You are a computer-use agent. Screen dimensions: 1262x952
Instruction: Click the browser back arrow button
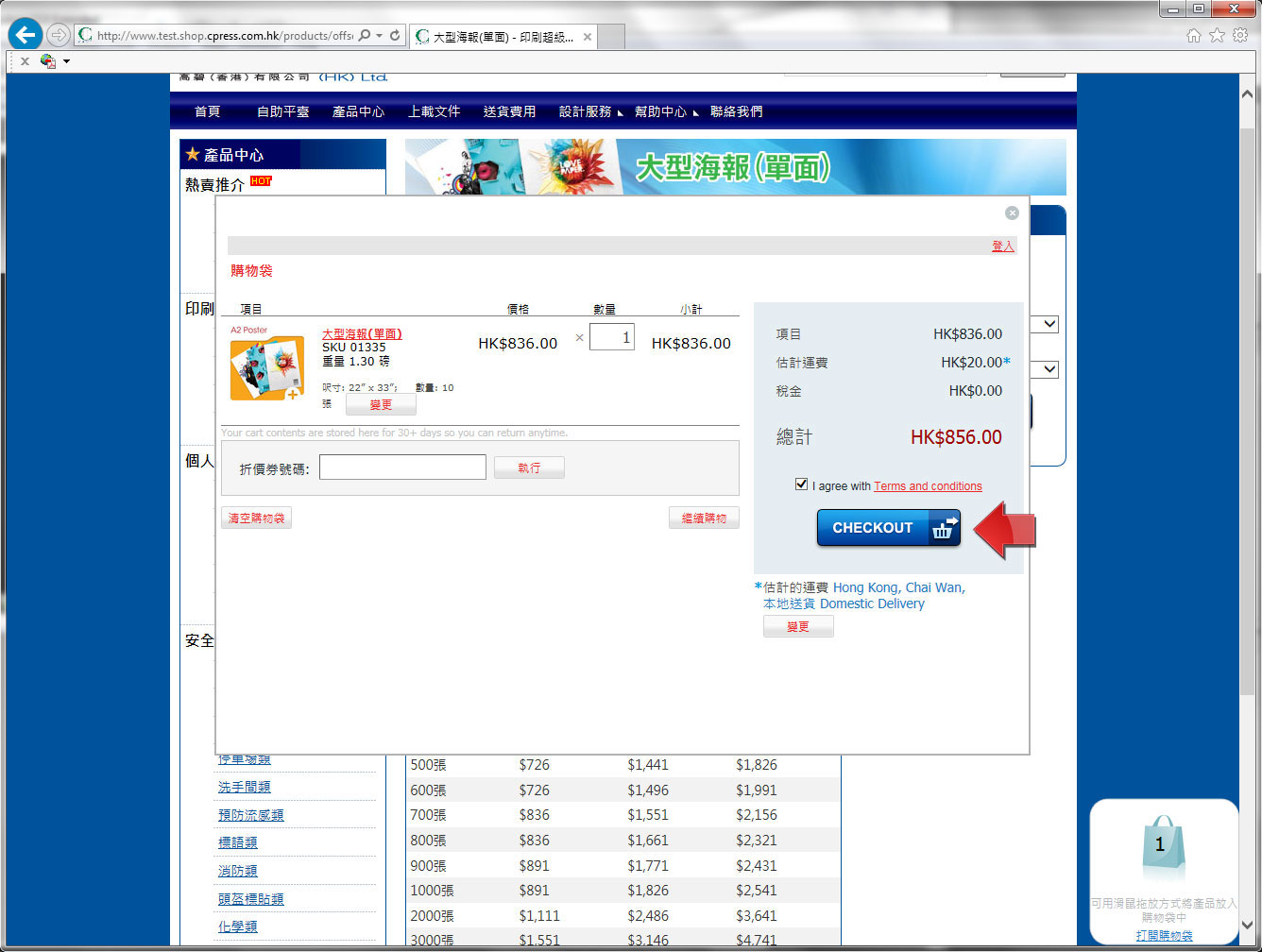(26, 35)
